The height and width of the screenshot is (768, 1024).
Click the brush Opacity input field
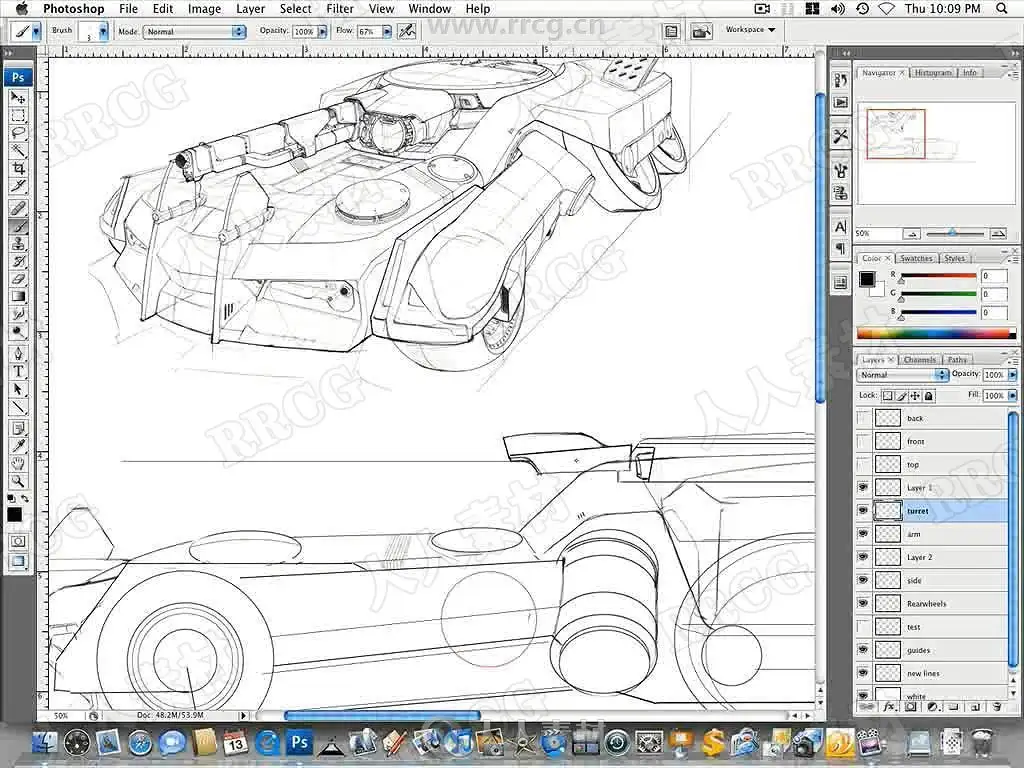[303, 32]
